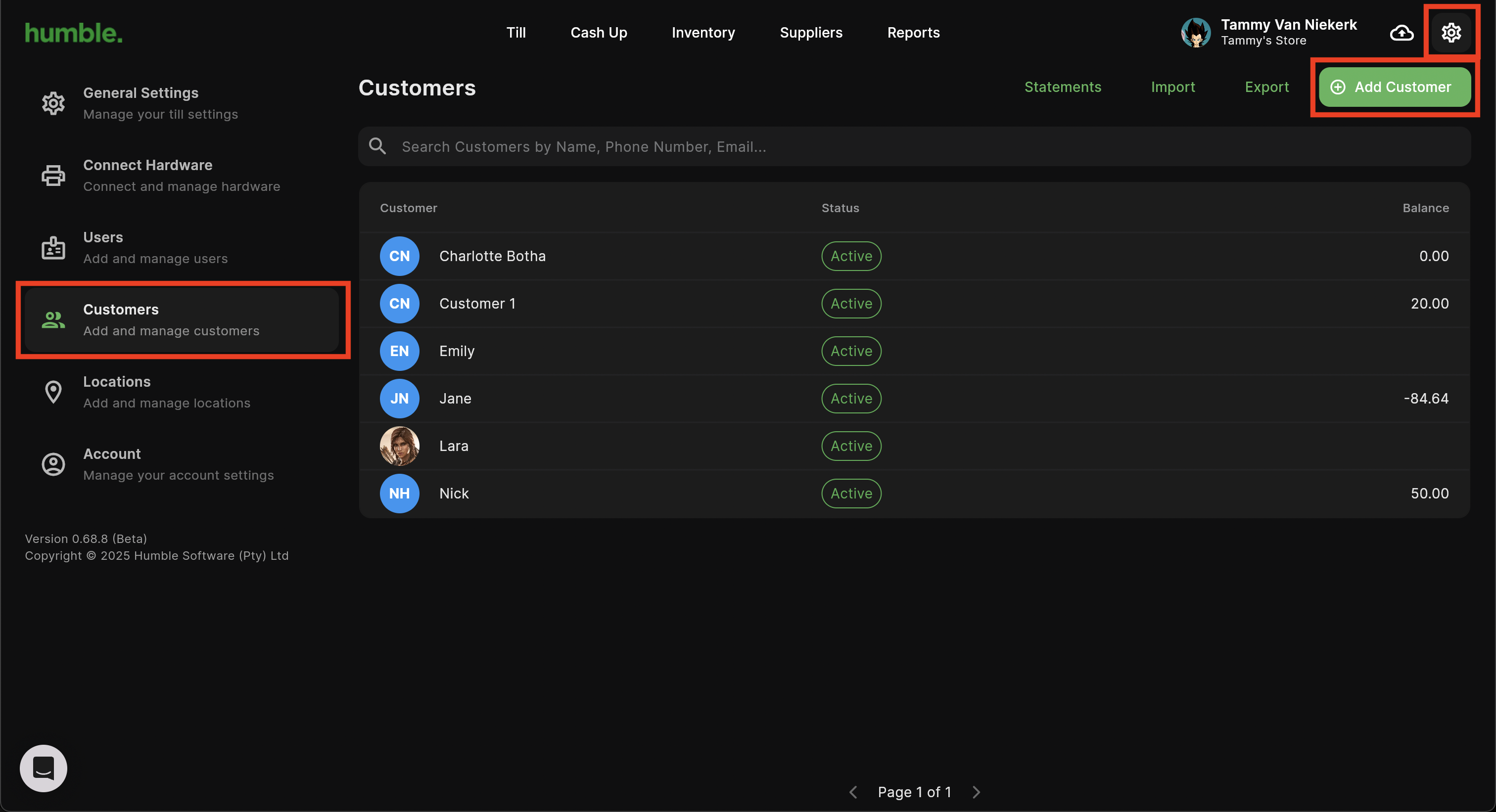Click Charlotte Botha's balance 0.00
Viewport: 1496px width, 812px height.
[1434, 256]
